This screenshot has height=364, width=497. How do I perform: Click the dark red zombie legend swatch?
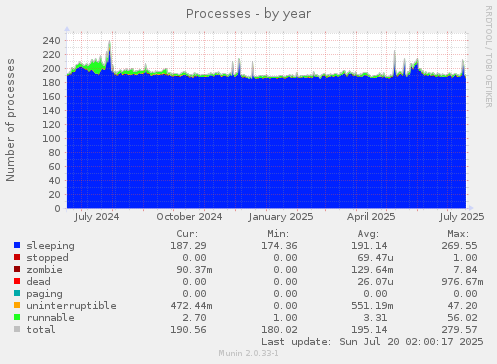pos(17,269)
